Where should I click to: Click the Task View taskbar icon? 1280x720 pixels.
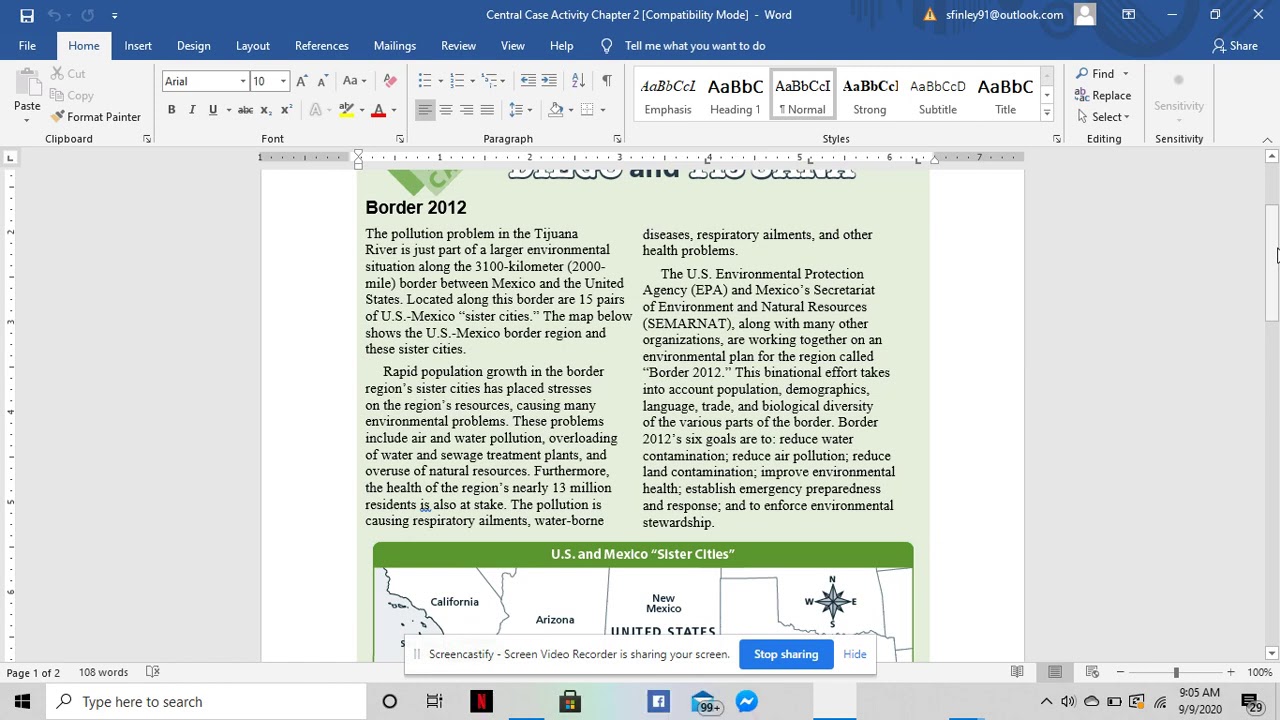pyautogui.click(x=434, y=702)
